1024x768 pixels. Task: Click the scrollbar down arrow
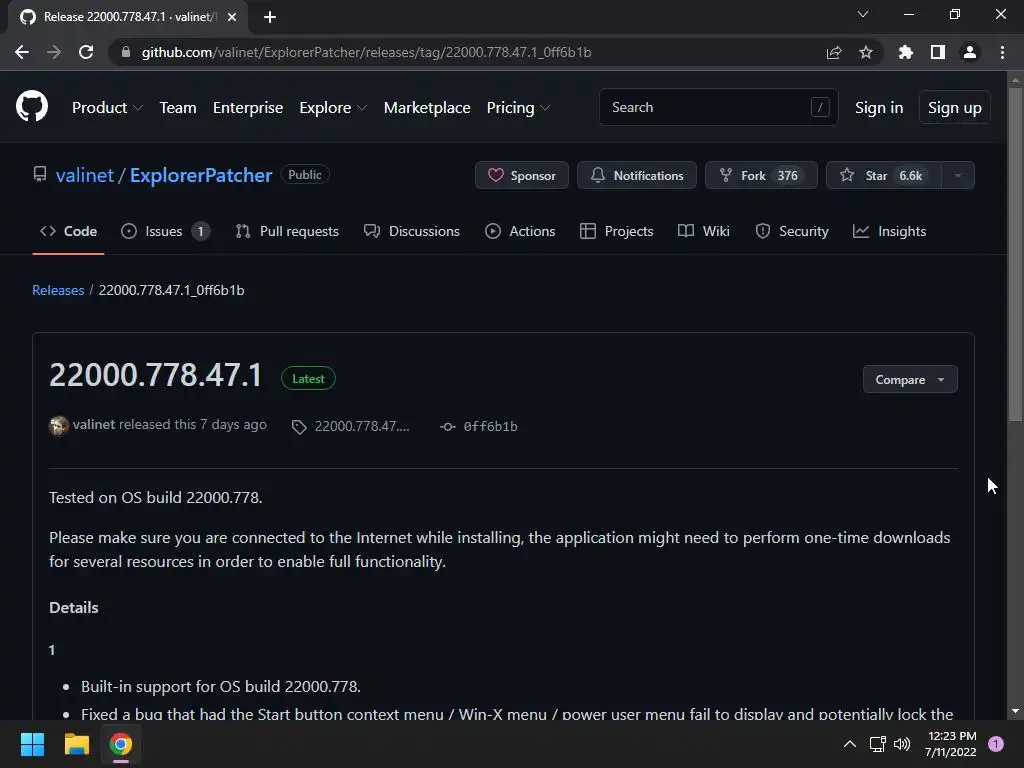tap(1014, 711)
